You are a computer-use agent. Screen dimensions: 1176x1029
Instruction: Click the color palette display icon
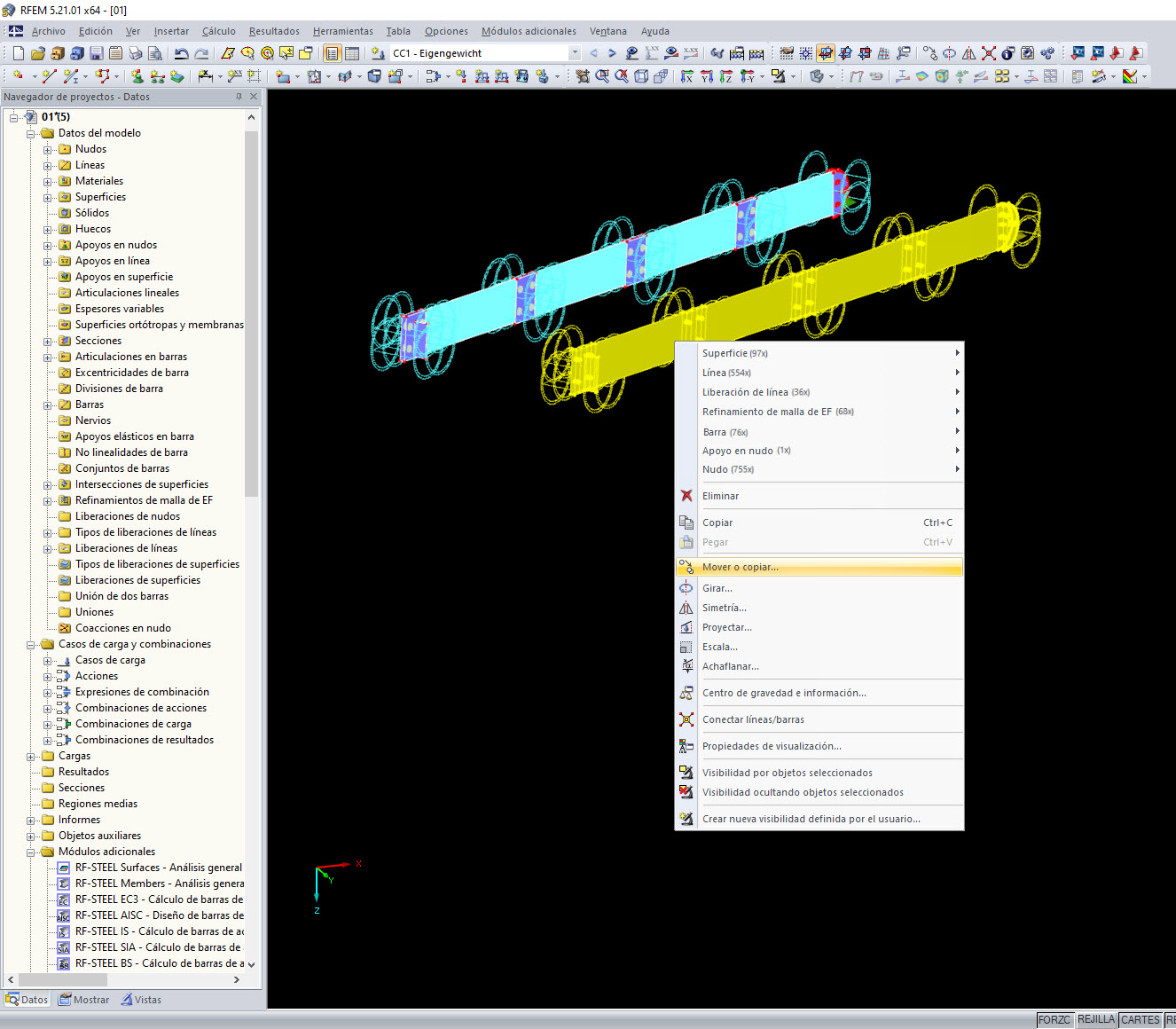coord(1130,76)
